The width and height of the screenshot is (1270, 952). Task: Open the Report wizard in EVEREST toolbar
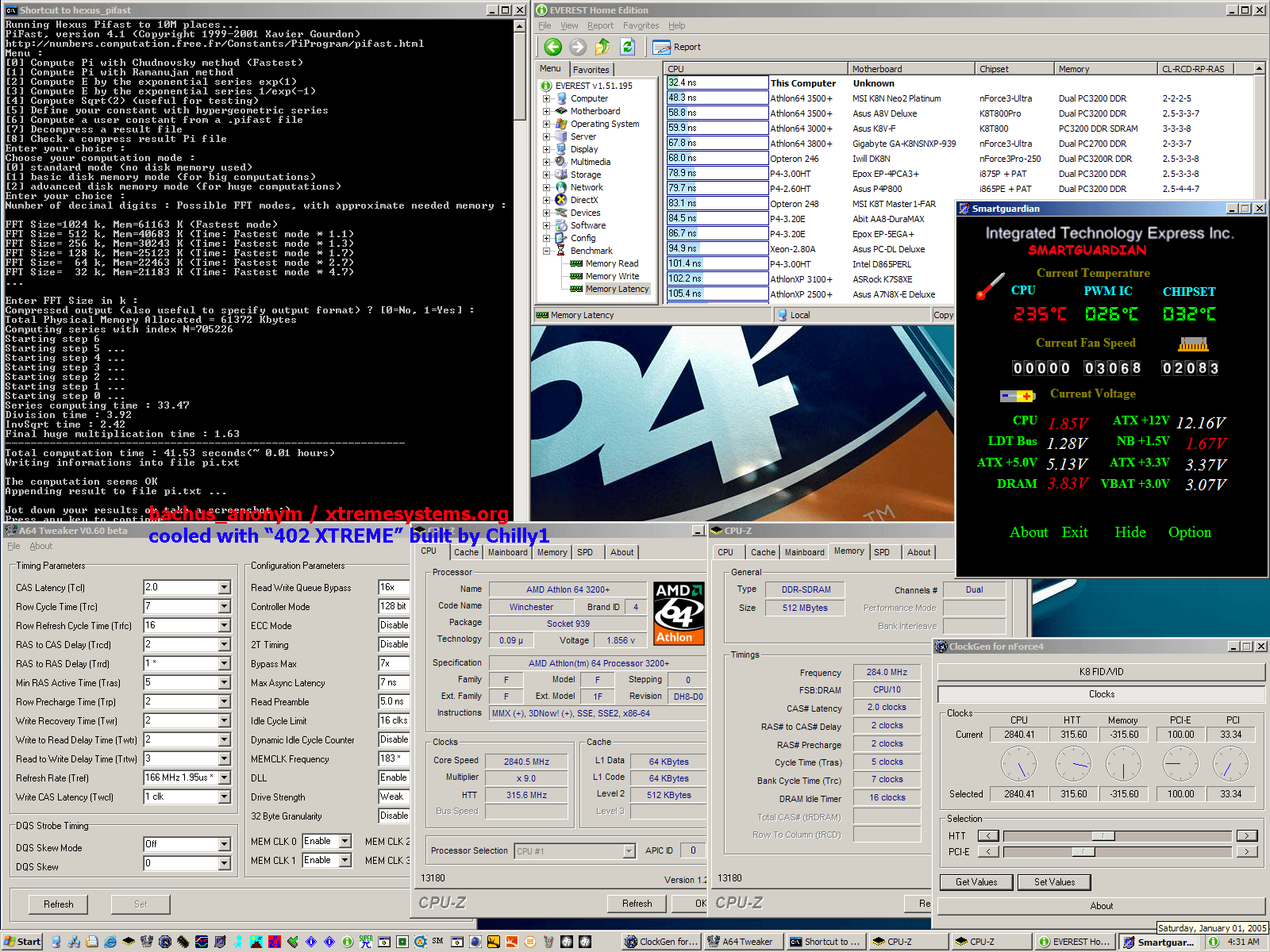(676, 47)
